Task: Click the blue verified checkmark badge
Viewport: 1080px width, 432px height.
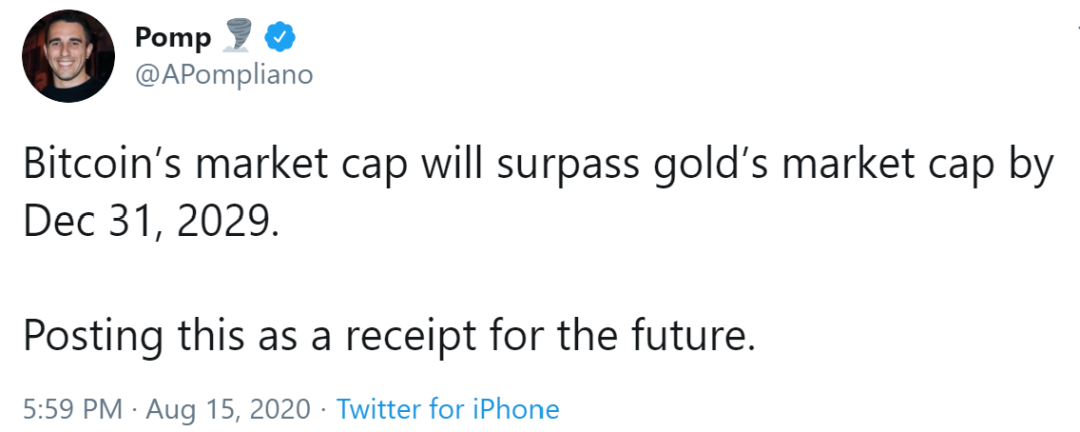Action: coord(280,37)
